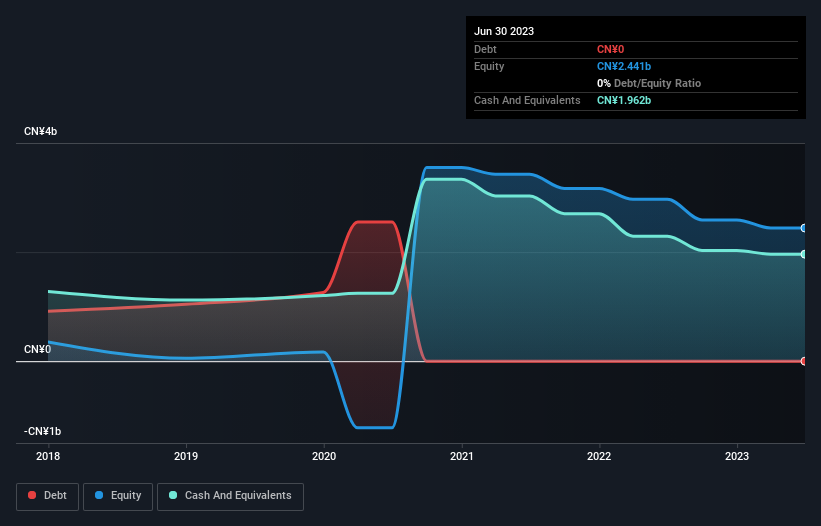Click the 2023 x-axis label

coord(737,456)
